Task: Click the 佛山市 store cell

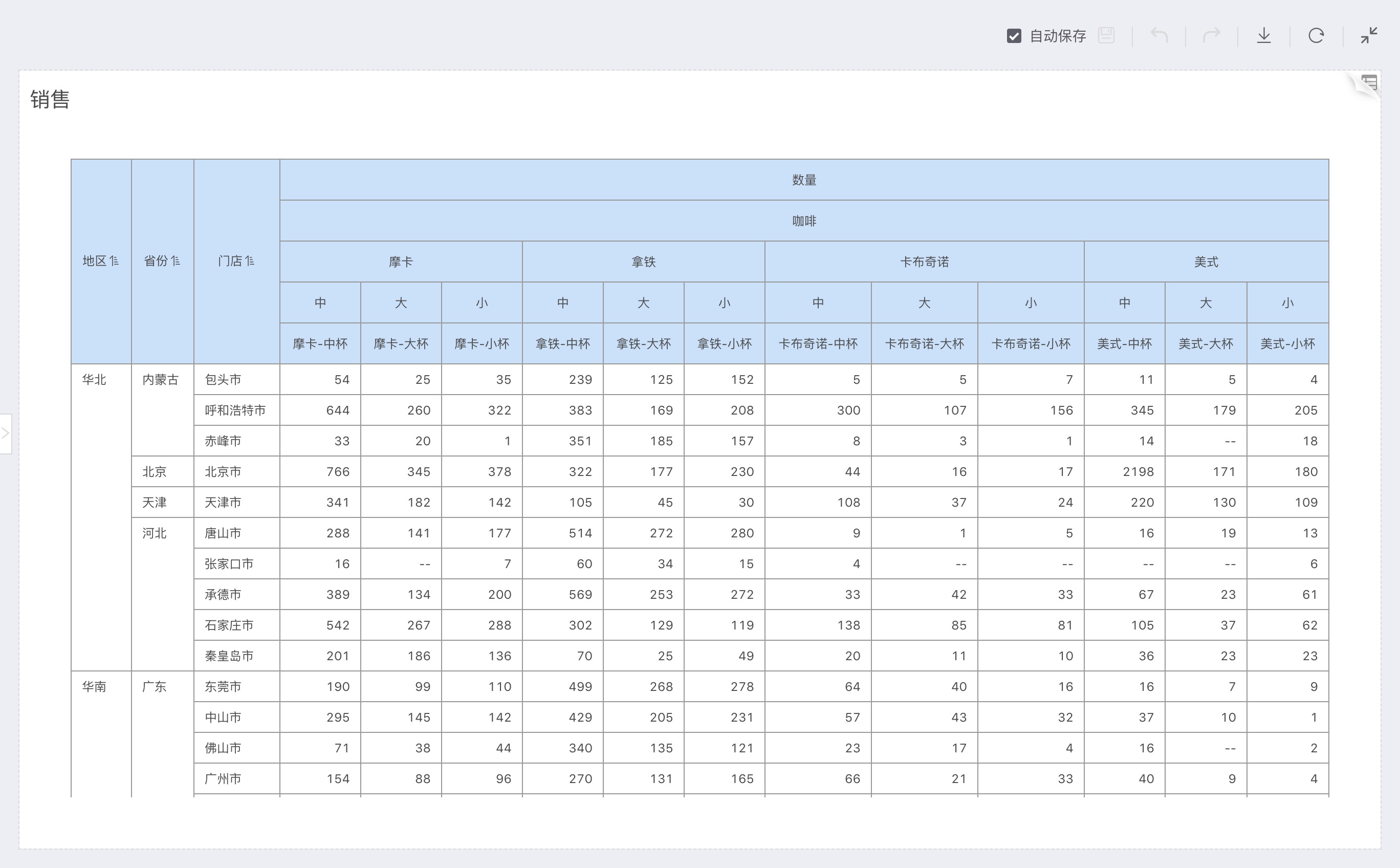Action: 236,748
